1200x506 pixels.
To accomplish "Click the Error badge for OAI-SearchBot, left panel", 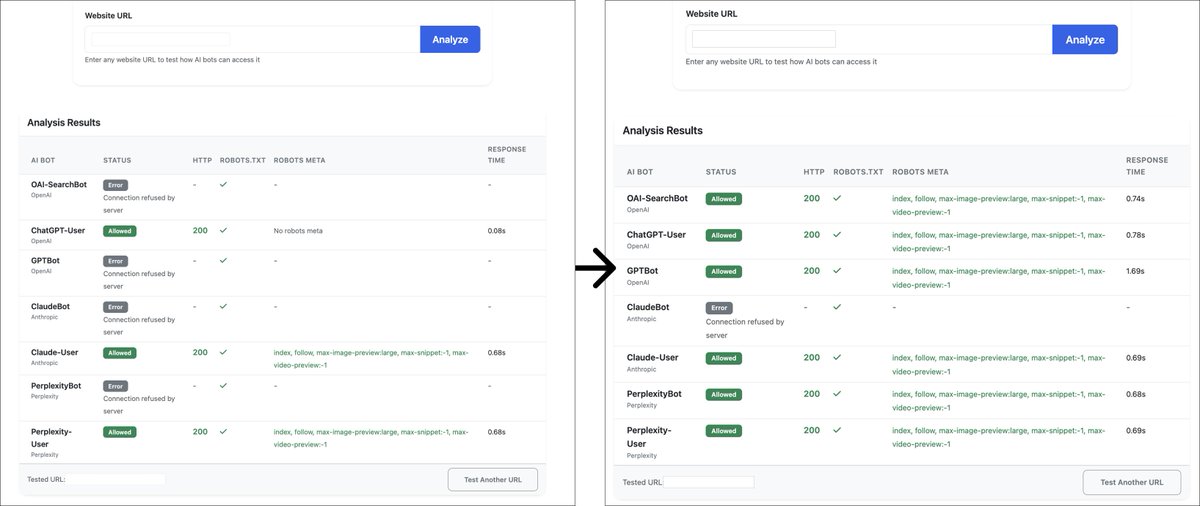I will [115, 185].
